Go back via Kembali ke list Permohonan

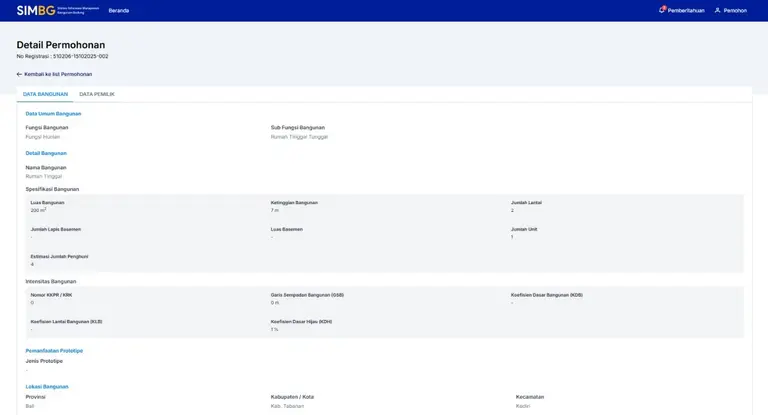click(58, 74)
